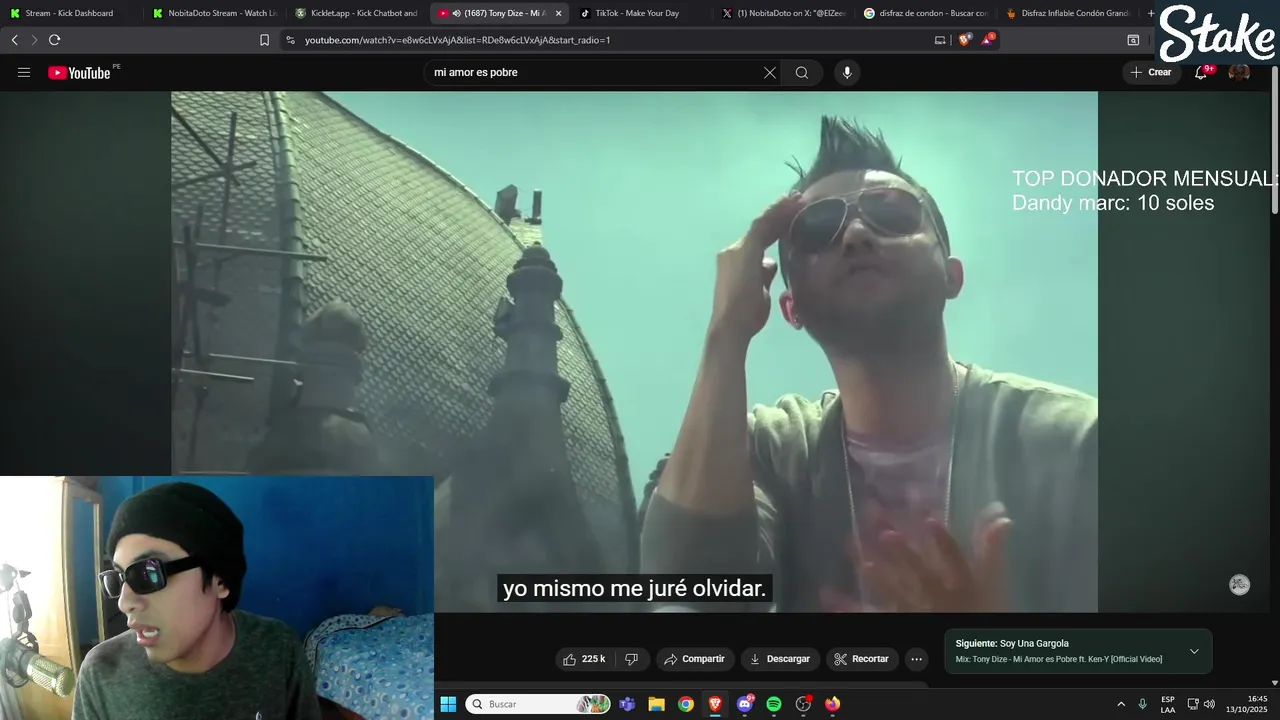Open ESP LAA keyboard language switcher

point(1168,704)
